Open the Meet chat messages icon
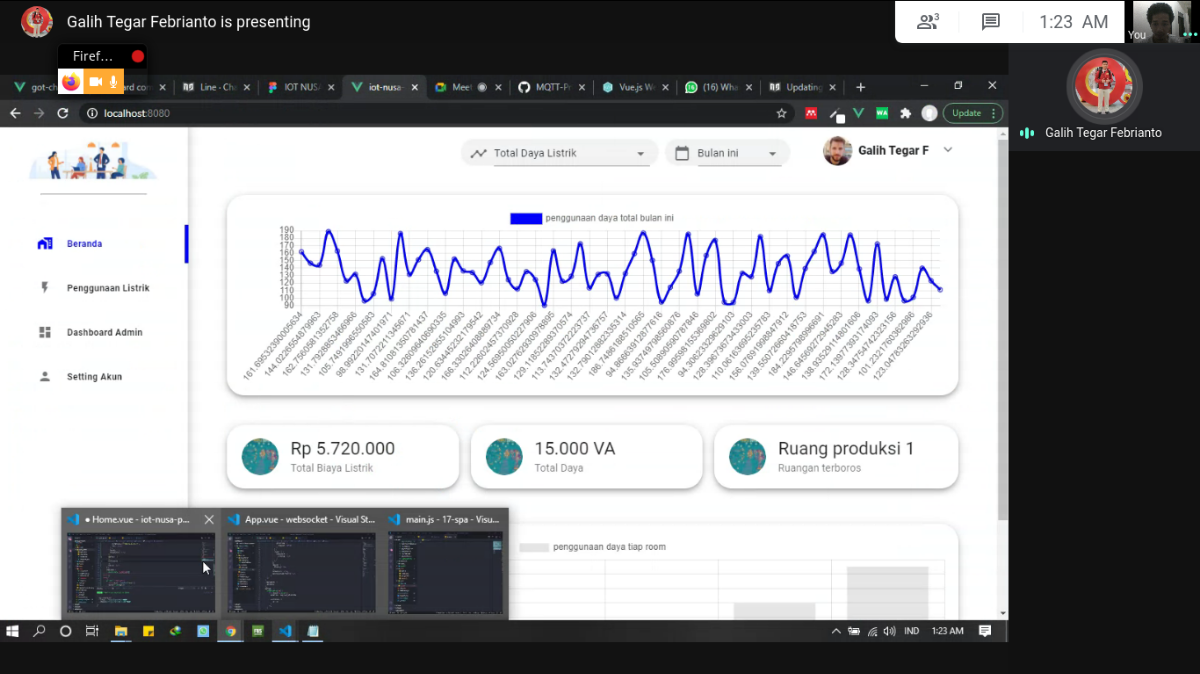This screenshot has width=1200, height=674. (990, 22)
